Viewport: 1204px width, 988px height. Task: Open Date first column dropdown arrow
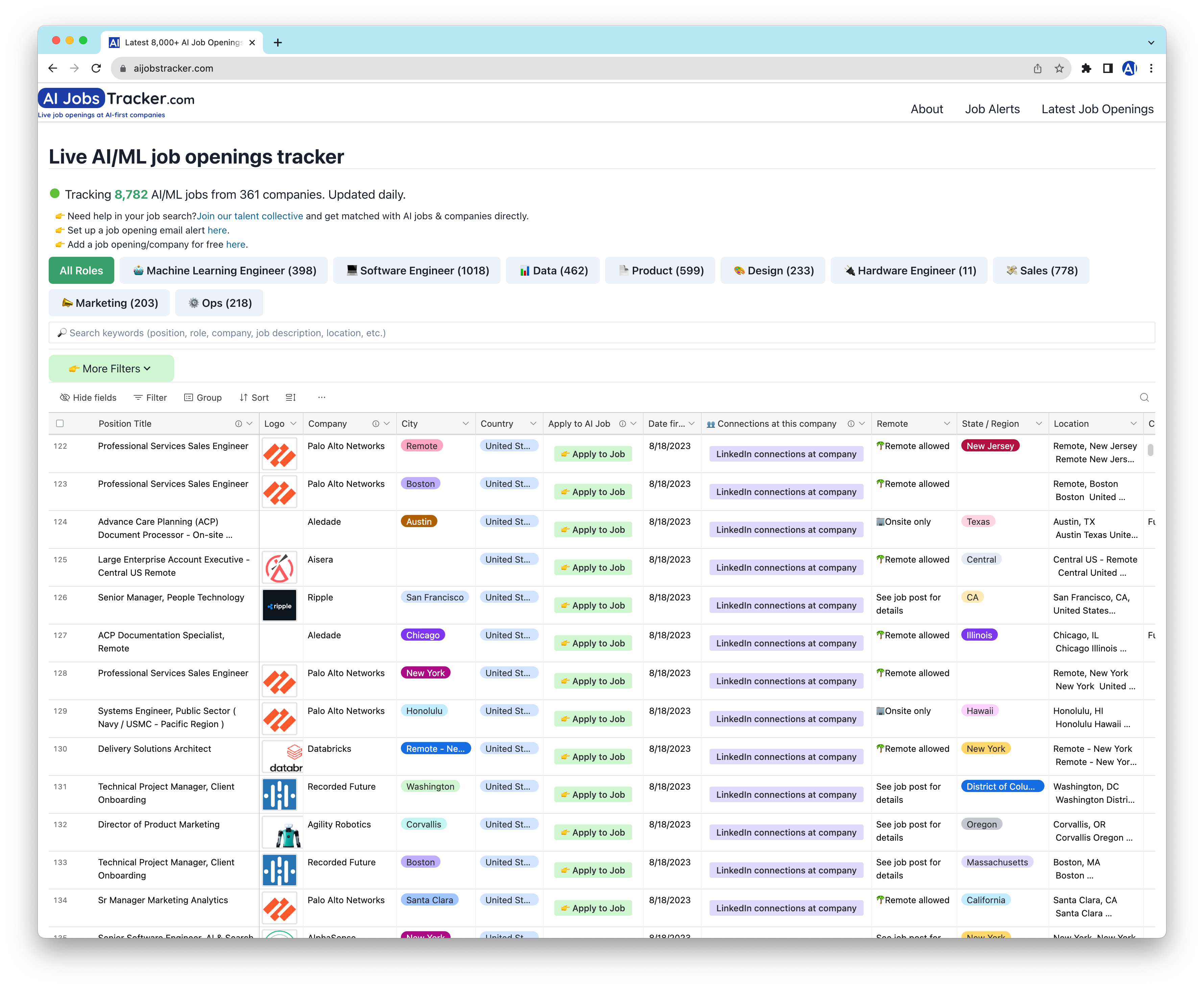coord(692,423)
